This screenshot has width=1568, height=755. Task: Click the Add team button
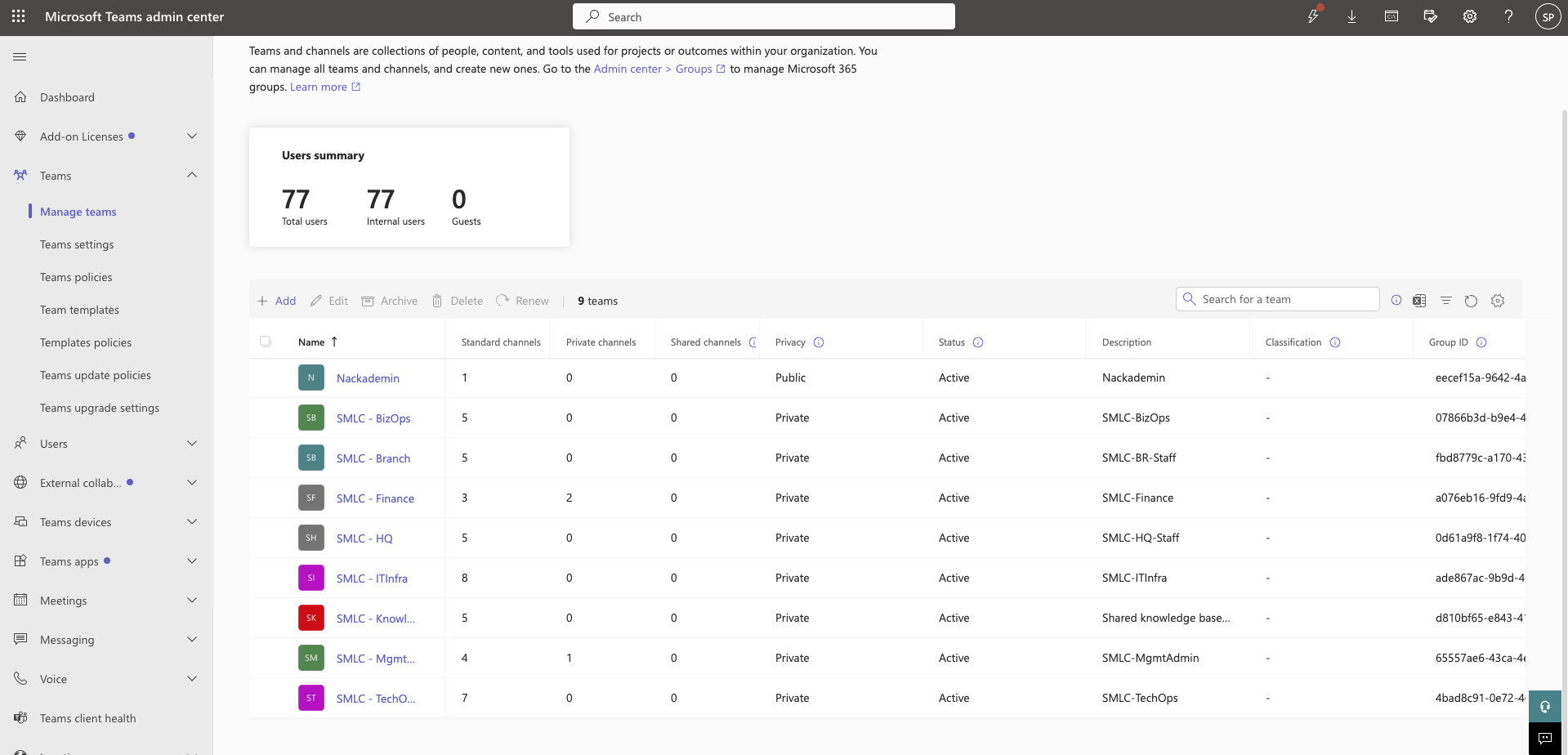276,301
